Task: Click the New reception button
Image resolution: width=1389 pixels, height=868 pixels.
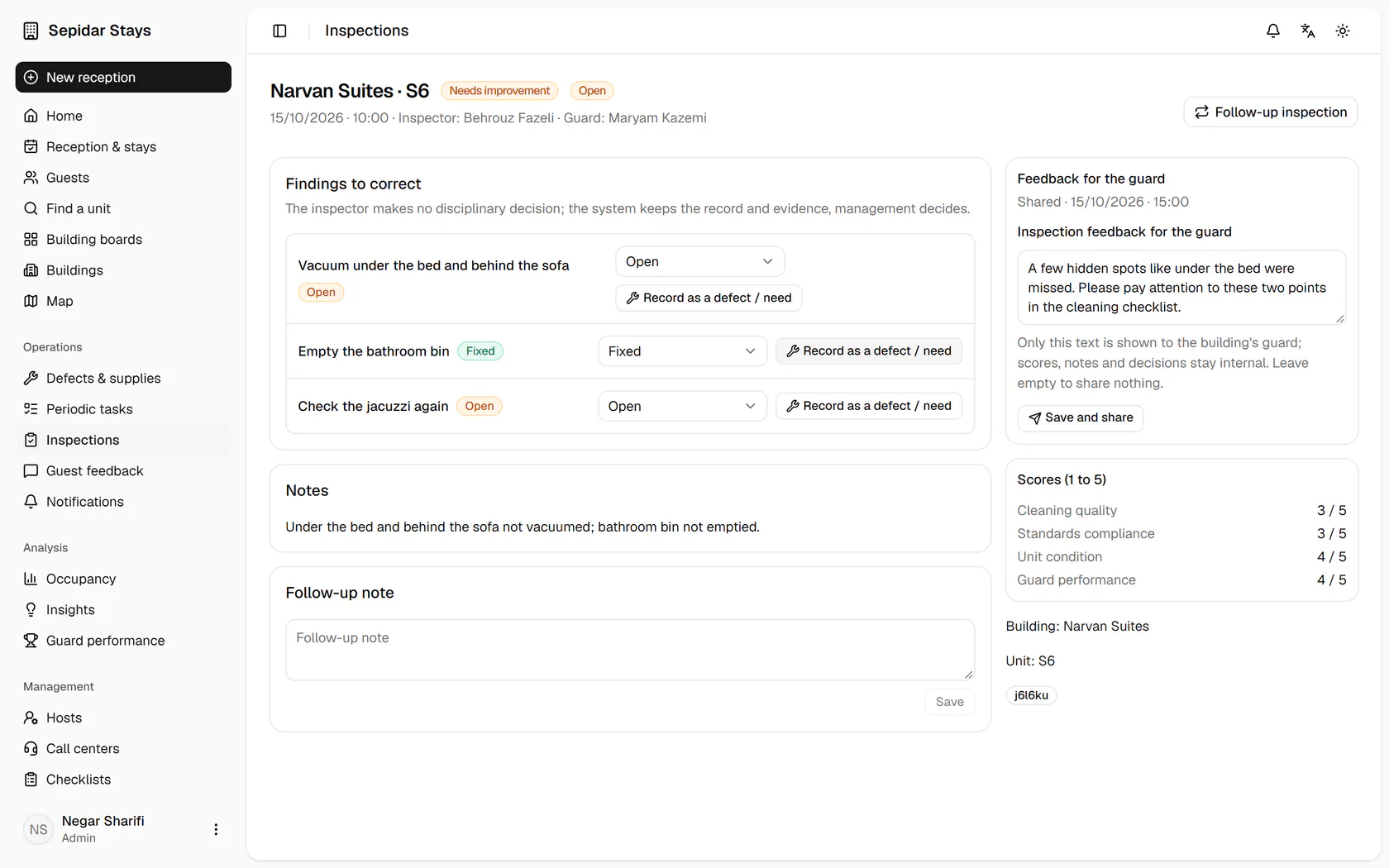Action: point(123,77)
